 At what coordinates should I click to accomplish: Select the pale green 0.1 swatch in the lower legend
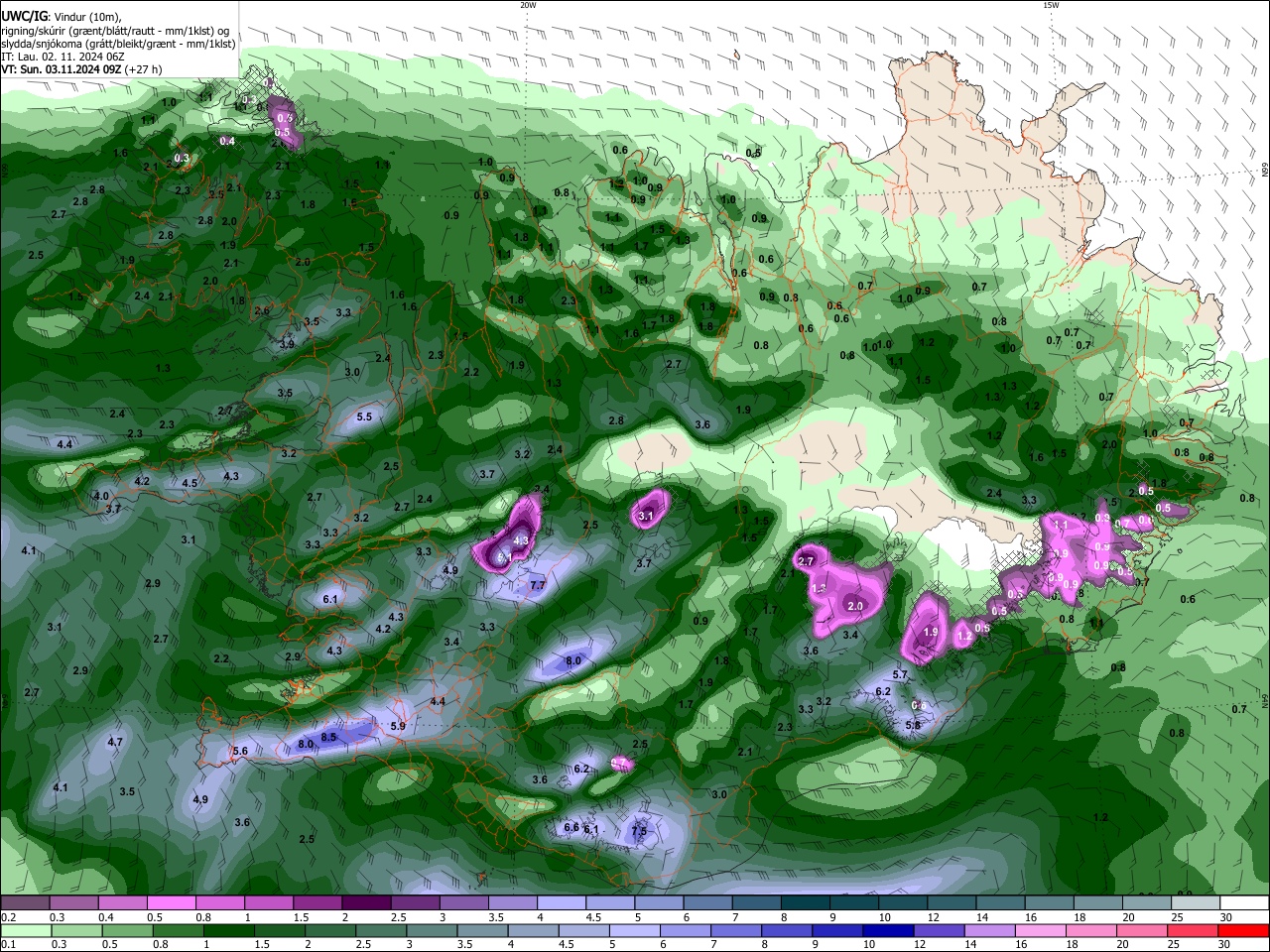click(26, 931)
